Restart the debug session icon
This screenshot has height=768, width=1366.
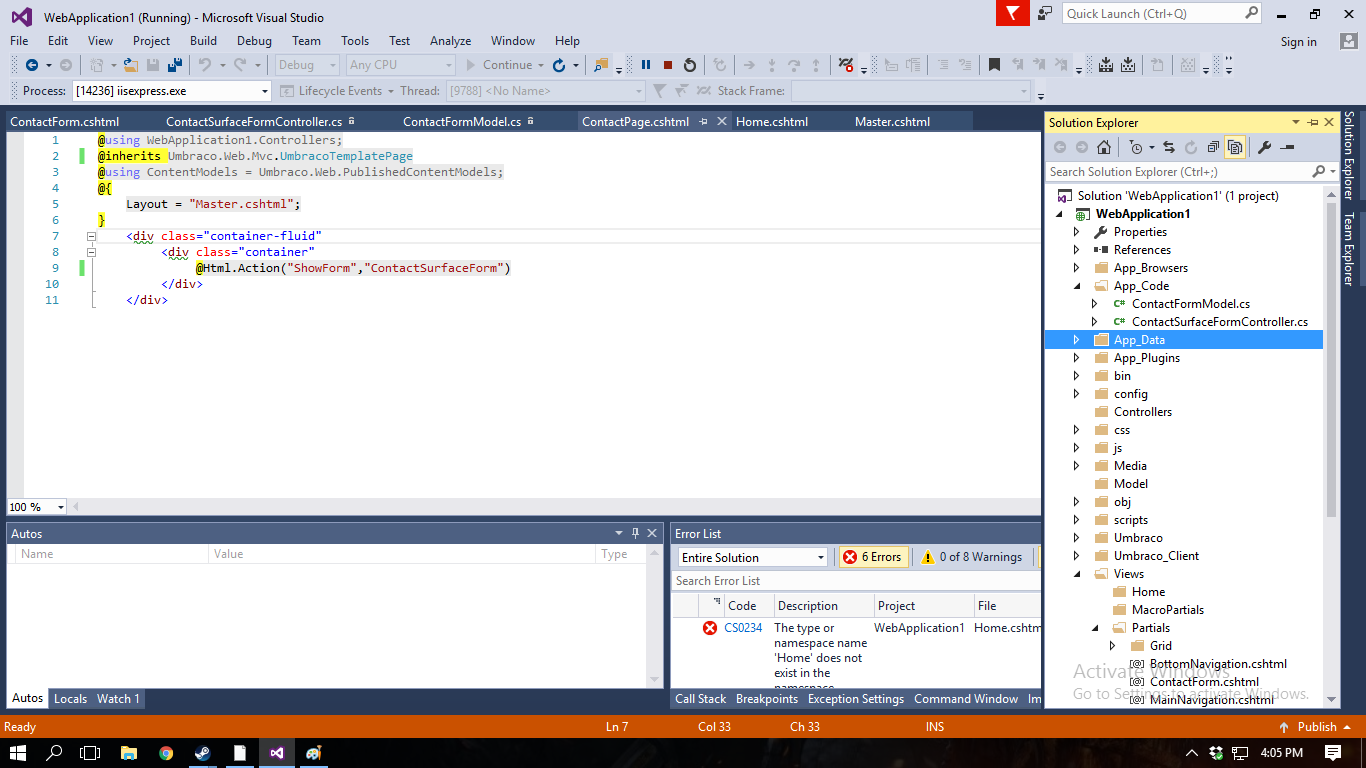coord(690,65)
